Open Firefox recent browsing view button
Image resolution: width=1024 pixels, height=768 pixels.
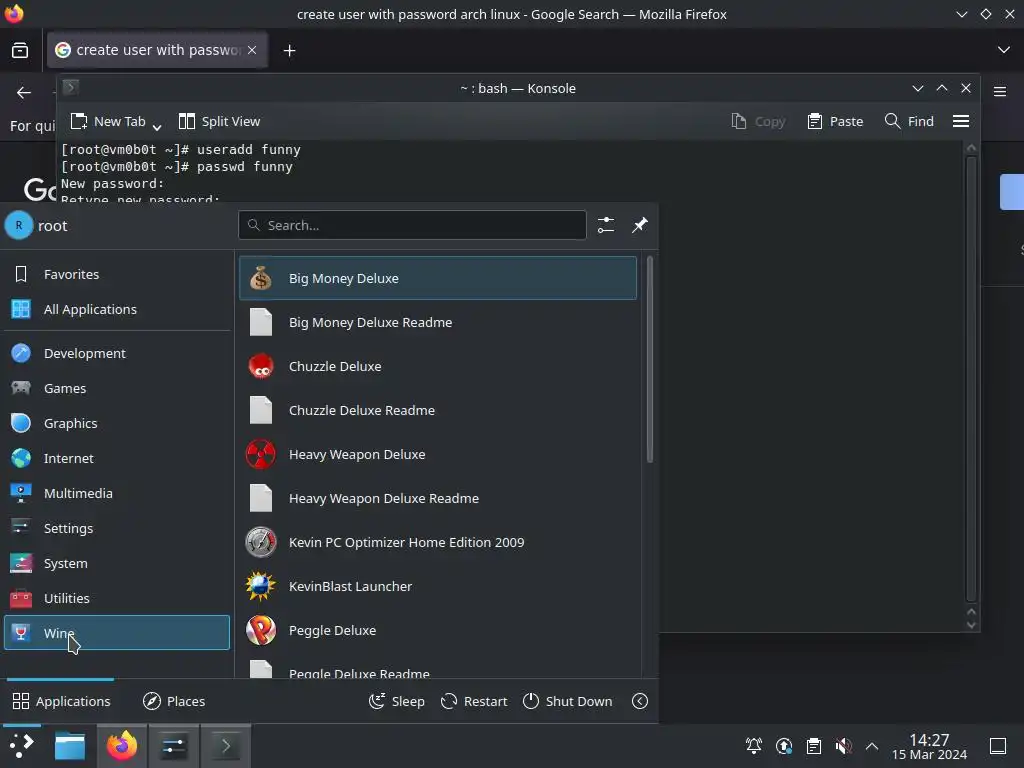(x=20, y=50)
